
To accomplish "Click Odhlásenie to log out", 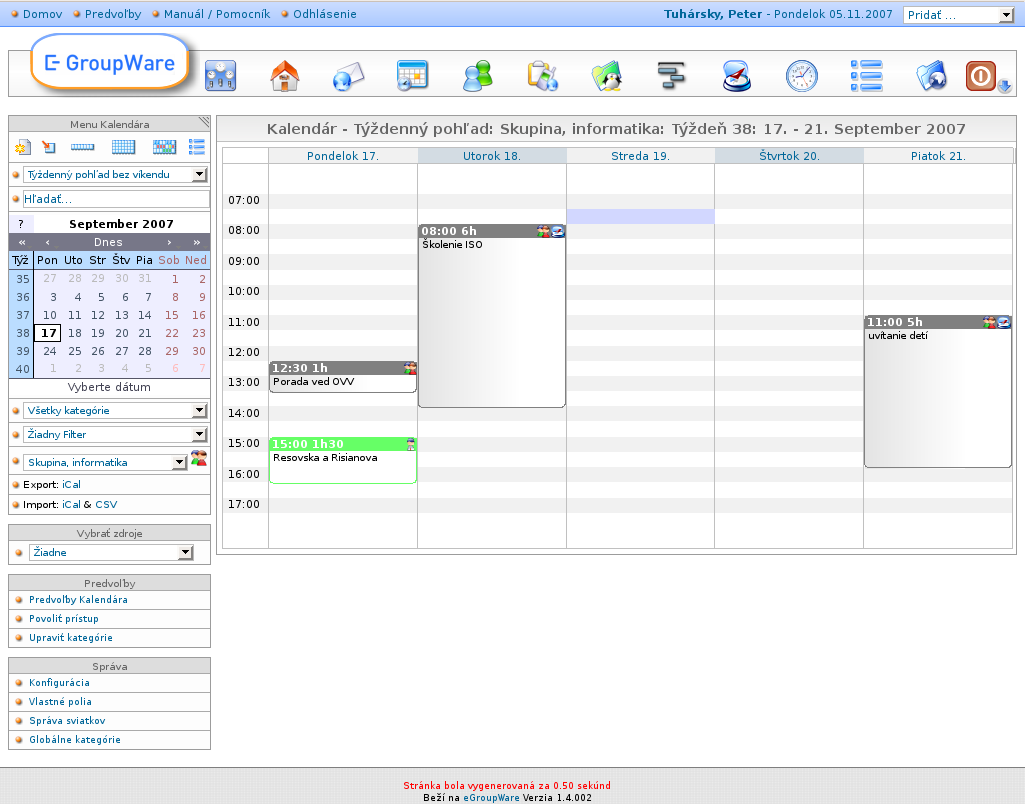I will coord(325,14).
